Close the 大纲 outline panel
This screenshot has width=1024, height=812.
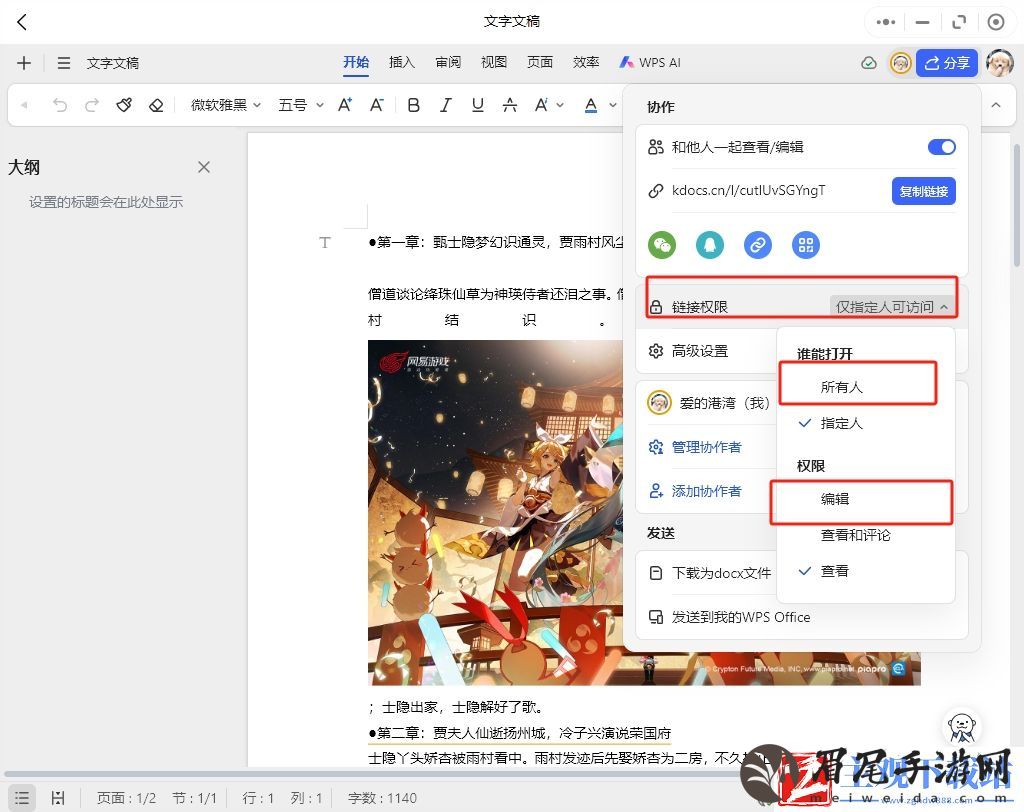(x=204, y=167)
